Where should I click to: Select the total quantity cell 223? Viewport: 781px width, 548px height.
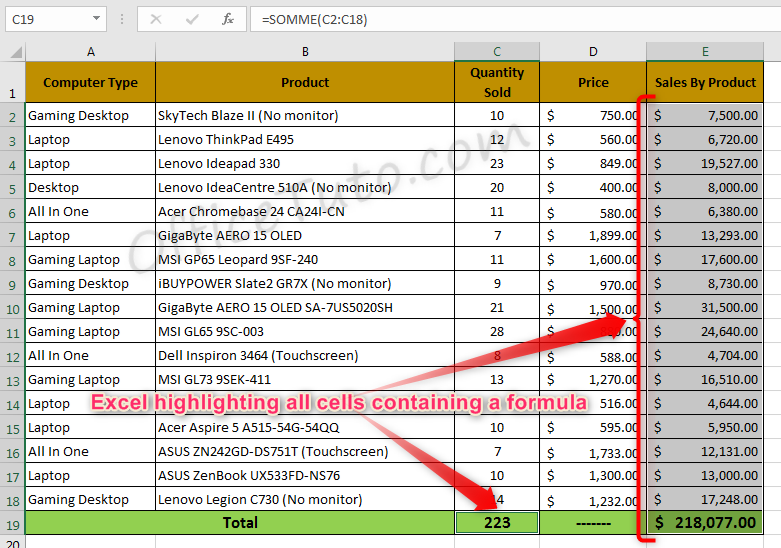[x=497, y=523]
